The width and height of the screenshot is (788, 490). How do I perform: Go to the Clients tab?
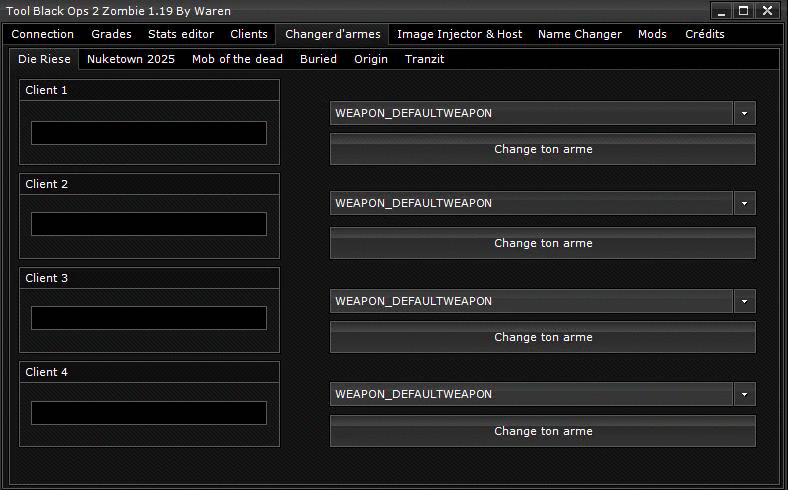pyautogui.click(x=249, y=34)
